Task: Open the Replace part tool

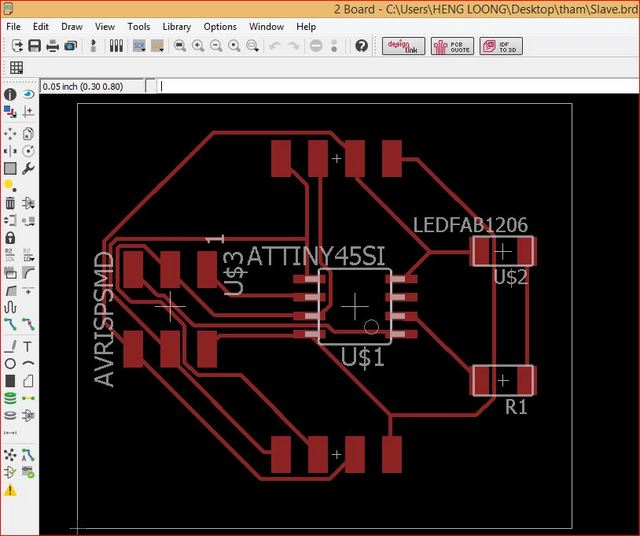Action: point(28,221)
